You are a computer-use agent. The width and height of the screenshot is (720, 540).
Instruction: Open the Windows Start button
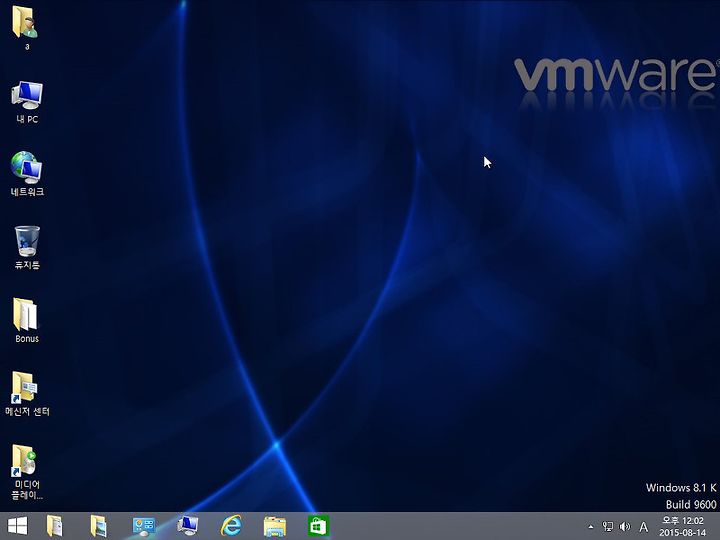(17, 526)
